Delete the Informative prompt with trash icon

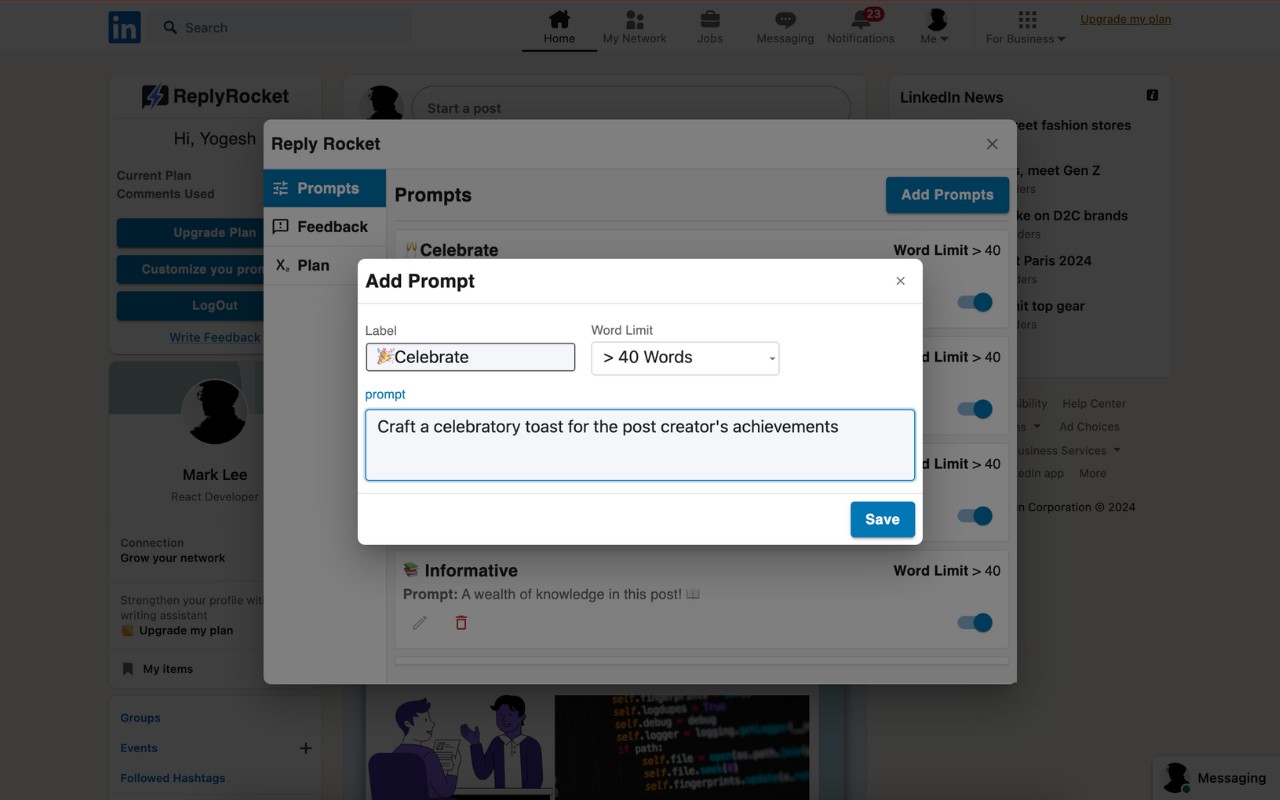pos(461,623)
